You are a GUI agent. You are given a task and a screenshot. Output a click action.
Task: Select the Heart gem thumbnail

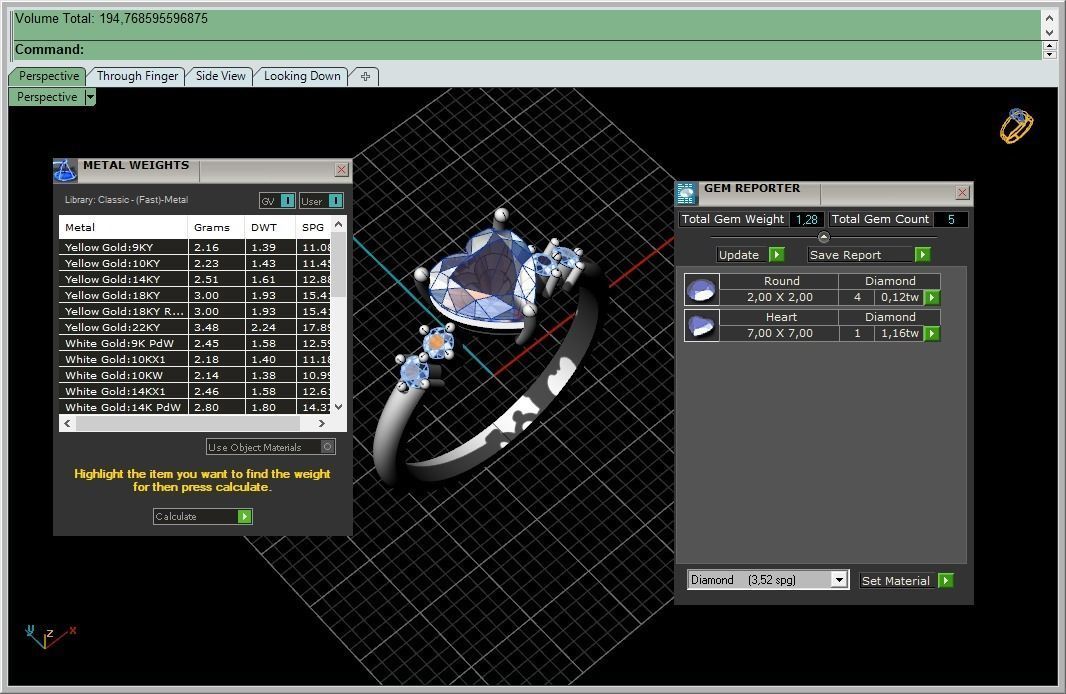(x=702, y=326)
